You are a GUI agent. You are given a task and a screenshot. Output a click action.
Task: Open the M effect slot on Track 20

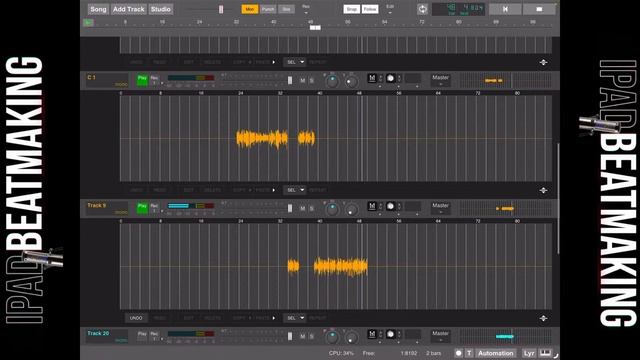372,334
